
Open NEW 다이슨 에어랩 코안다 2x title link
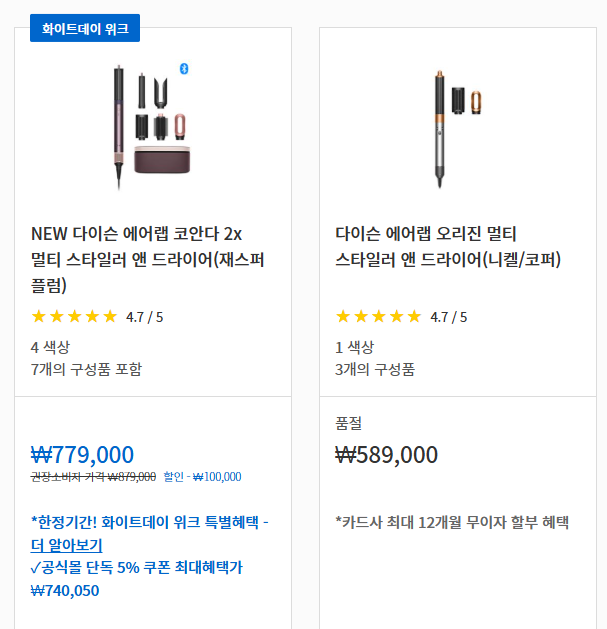pos(148,260)
